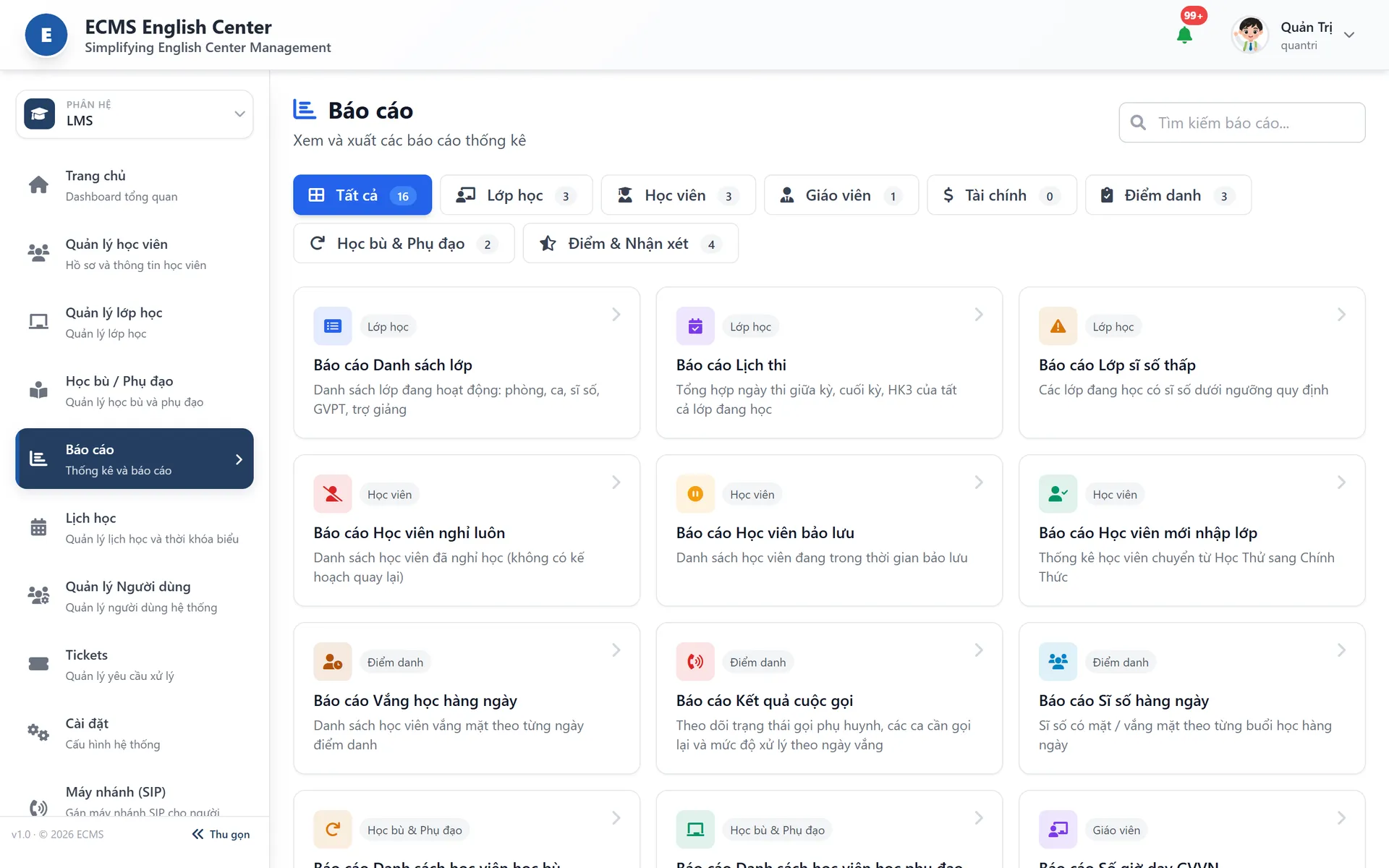1389x868 pixels.
Task: Click the Kết quả cuộc gọi phone icon
Action: 695,662
